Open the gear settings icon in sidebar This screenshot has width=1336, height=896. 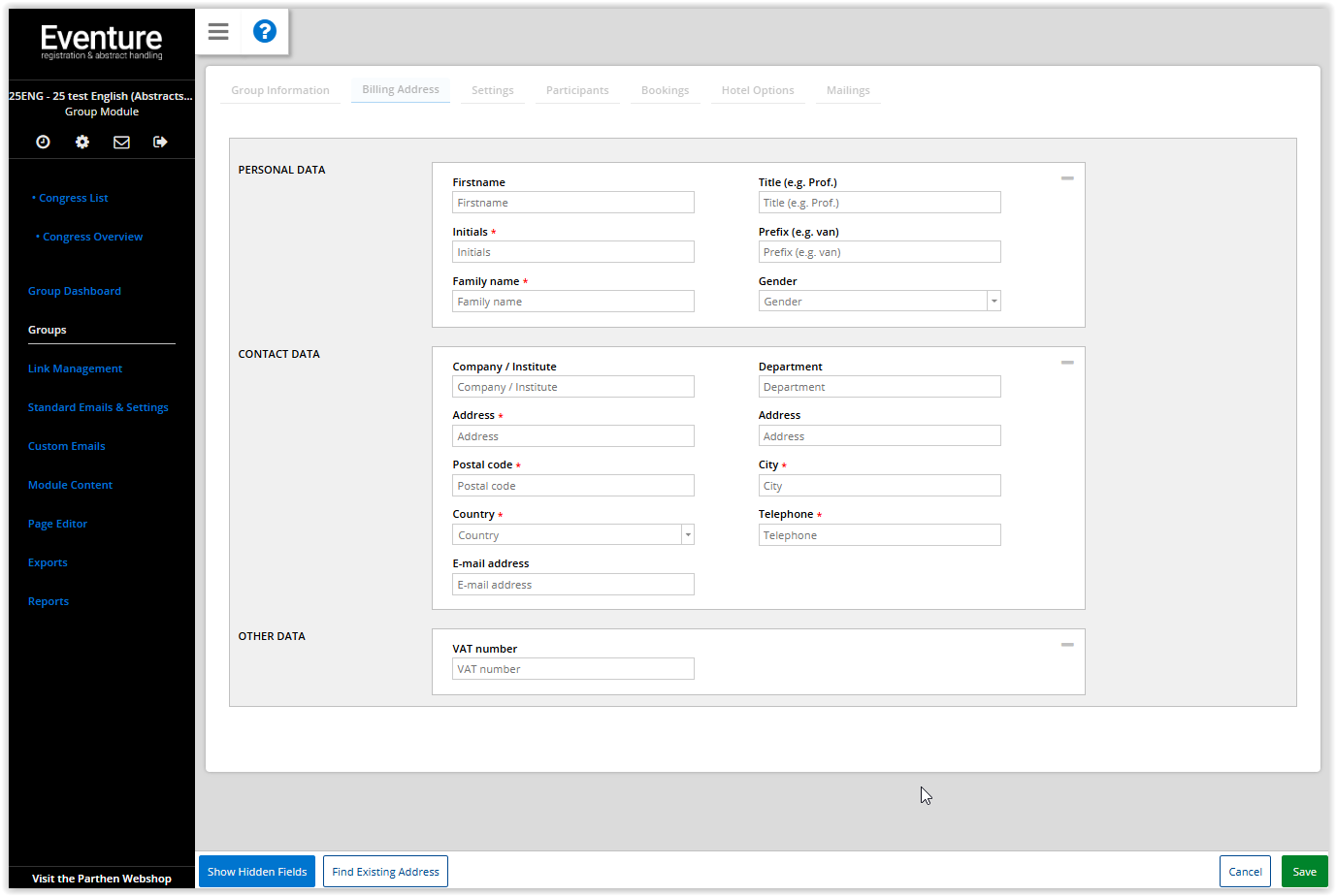pos(82,142)
